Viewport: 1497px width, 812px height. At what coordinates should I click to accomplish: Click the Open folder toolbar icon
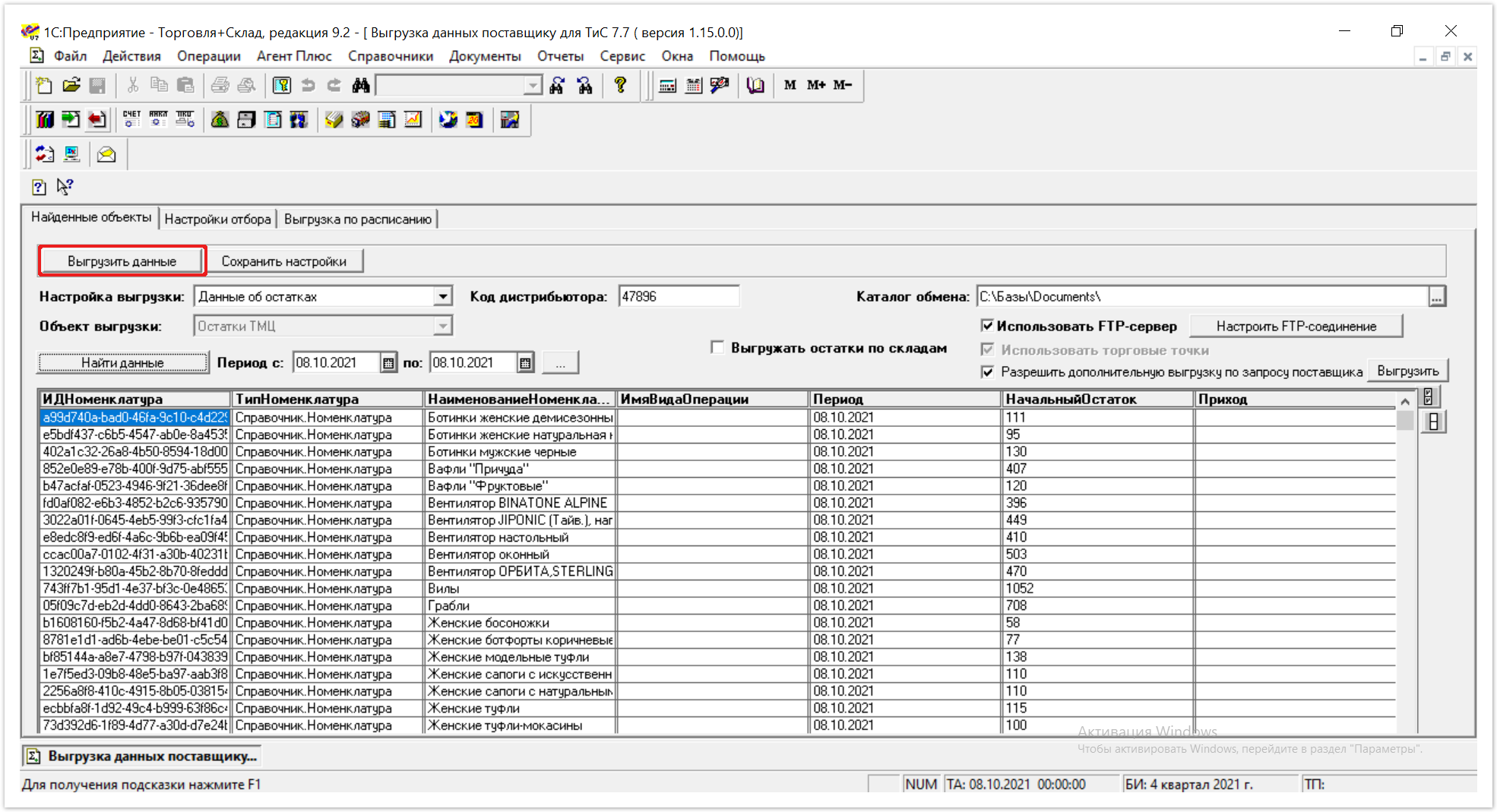pyautogui.click(x=71, y=85)
